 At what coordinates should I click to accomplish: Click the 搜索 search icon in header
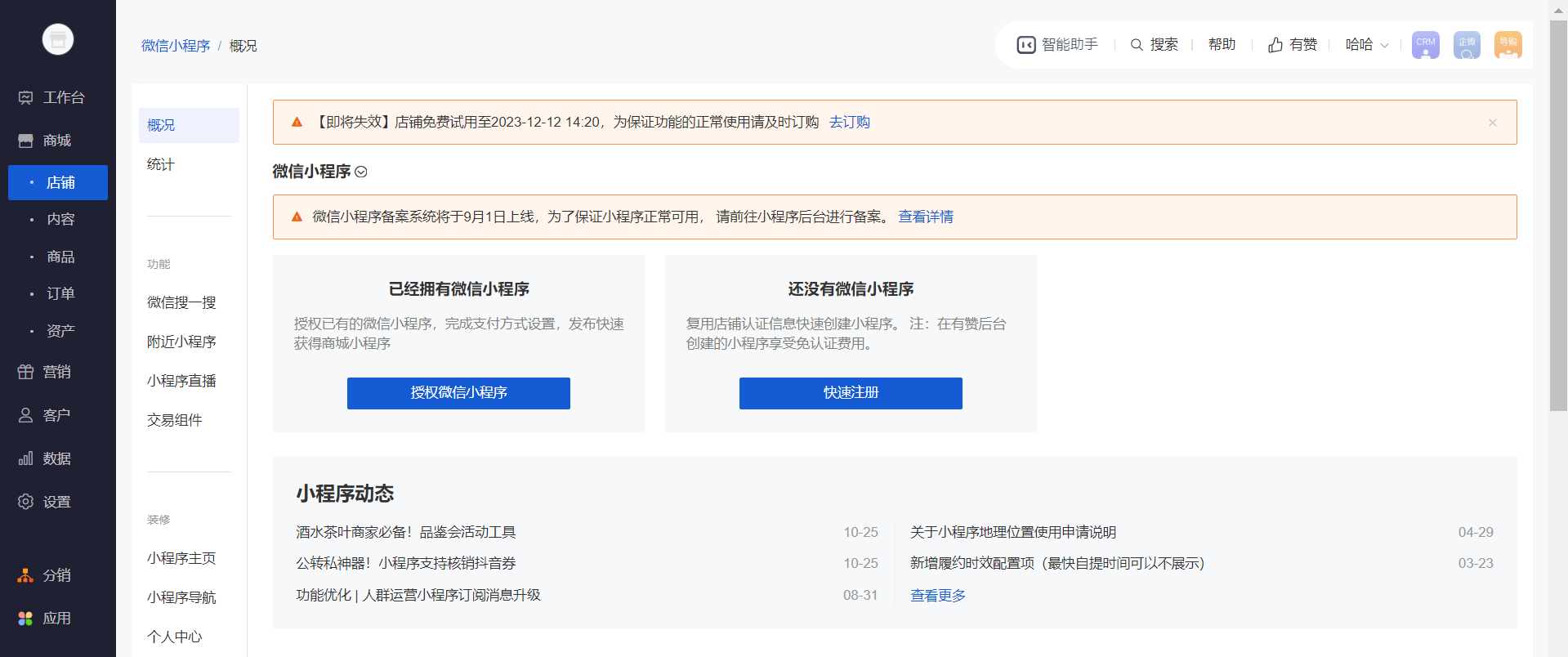pos(1137,45)
